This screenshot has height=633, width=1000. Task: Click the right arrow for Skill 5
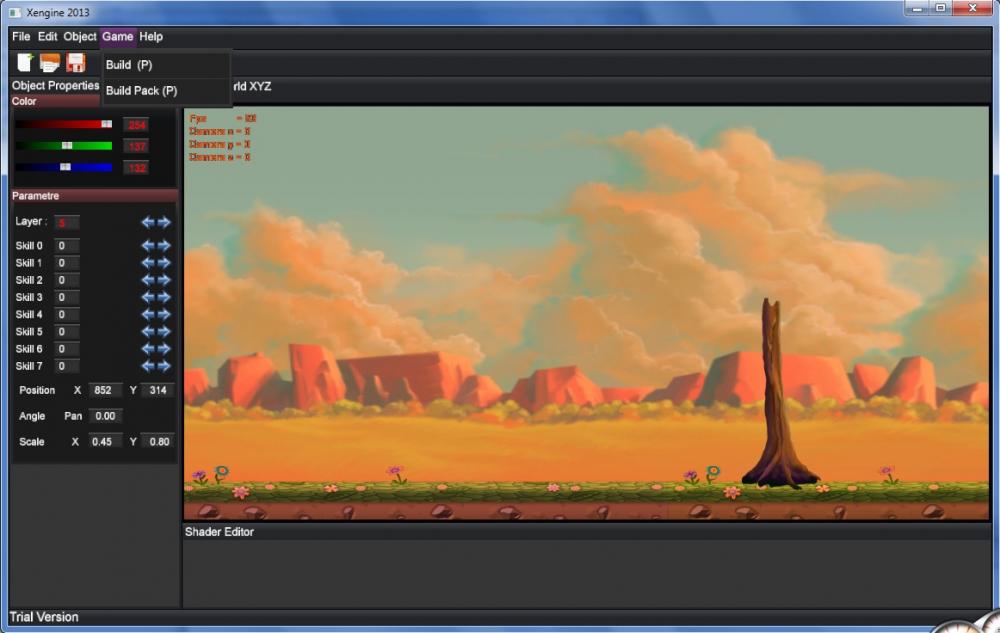tap(164, 331)
